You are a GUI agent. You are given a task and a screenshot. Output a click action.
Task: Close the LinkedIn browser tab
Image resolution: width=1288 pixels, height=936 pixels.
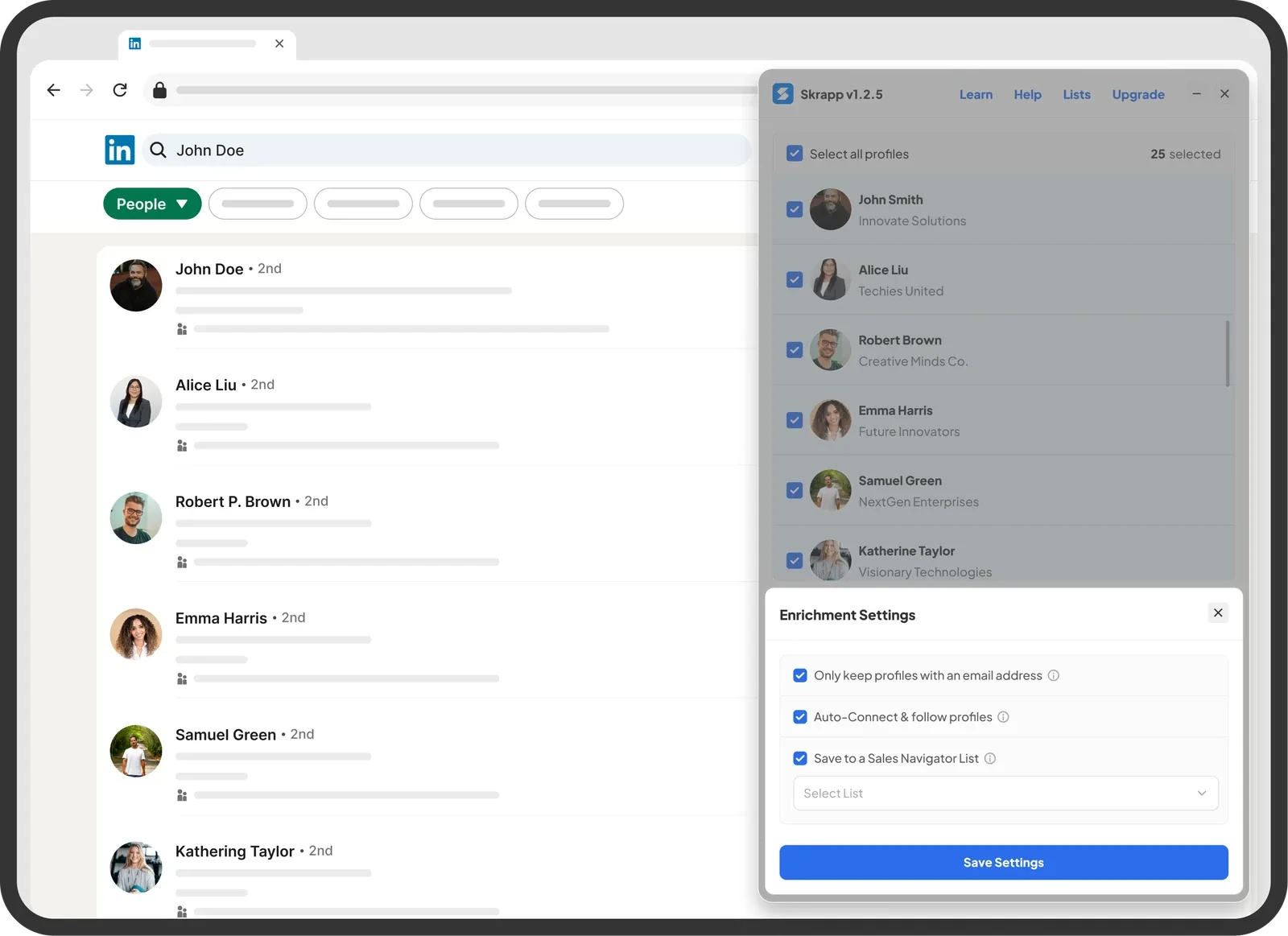click(x=279, y=43)
